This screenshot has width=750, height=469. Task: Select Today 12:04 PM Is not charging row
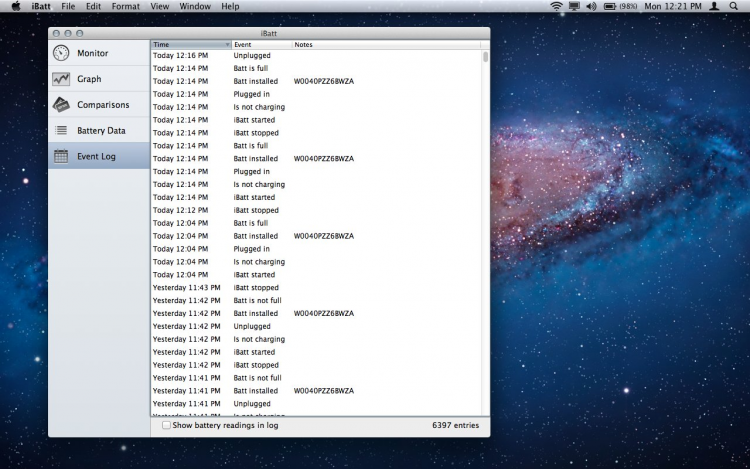(x=316, y=262)
